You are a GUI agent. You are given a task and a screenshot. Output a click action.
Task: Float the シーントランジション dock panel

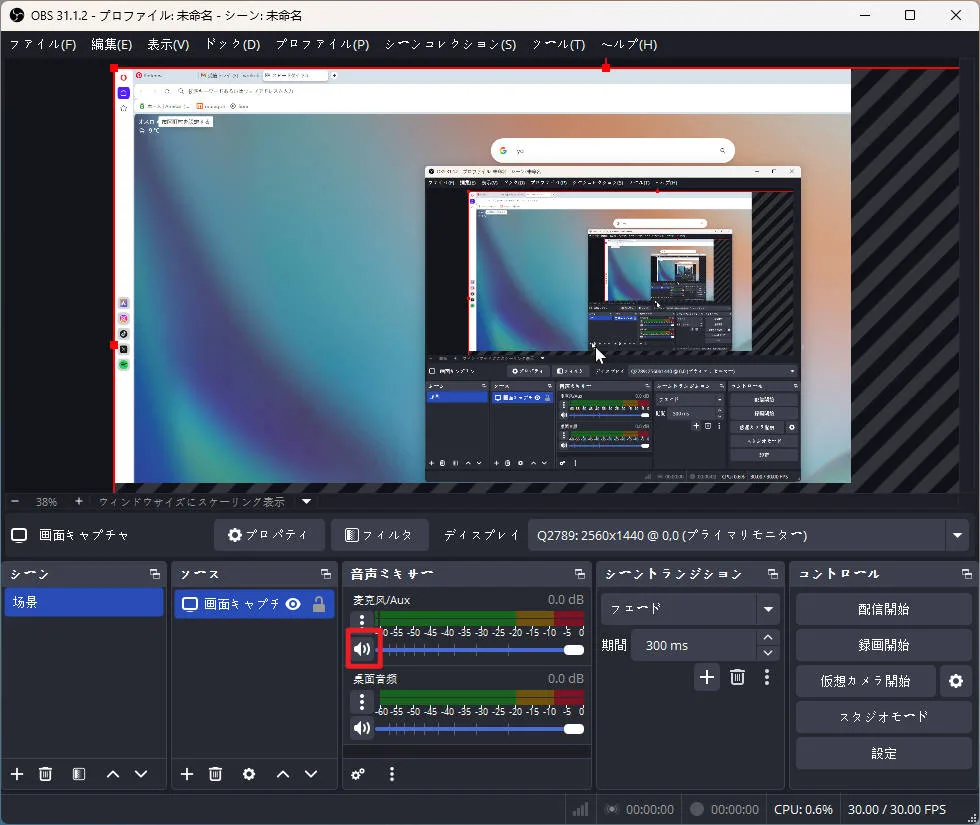pos(773,574)
